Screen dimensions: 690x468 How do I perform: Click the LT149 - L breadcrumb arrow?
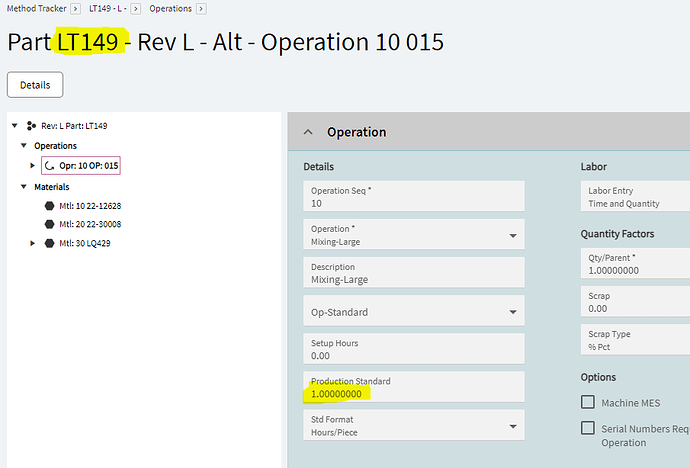[136, 9]
